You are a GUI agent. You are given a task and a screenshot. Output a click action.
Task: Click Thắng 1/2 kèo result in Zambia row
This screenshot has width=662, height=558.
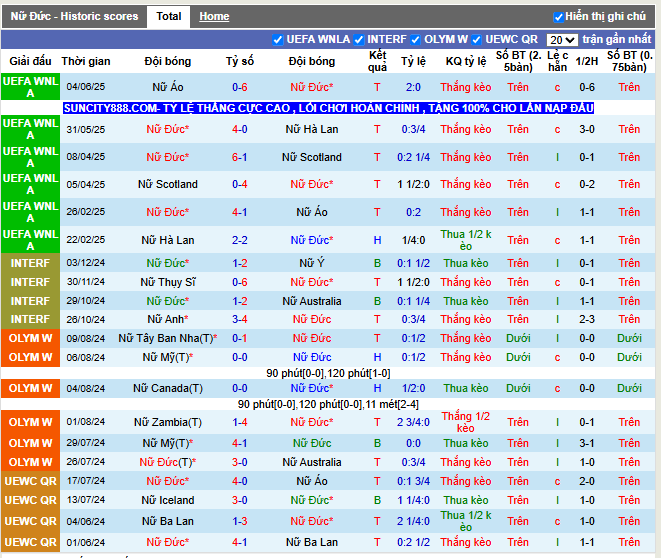[466, 422]
